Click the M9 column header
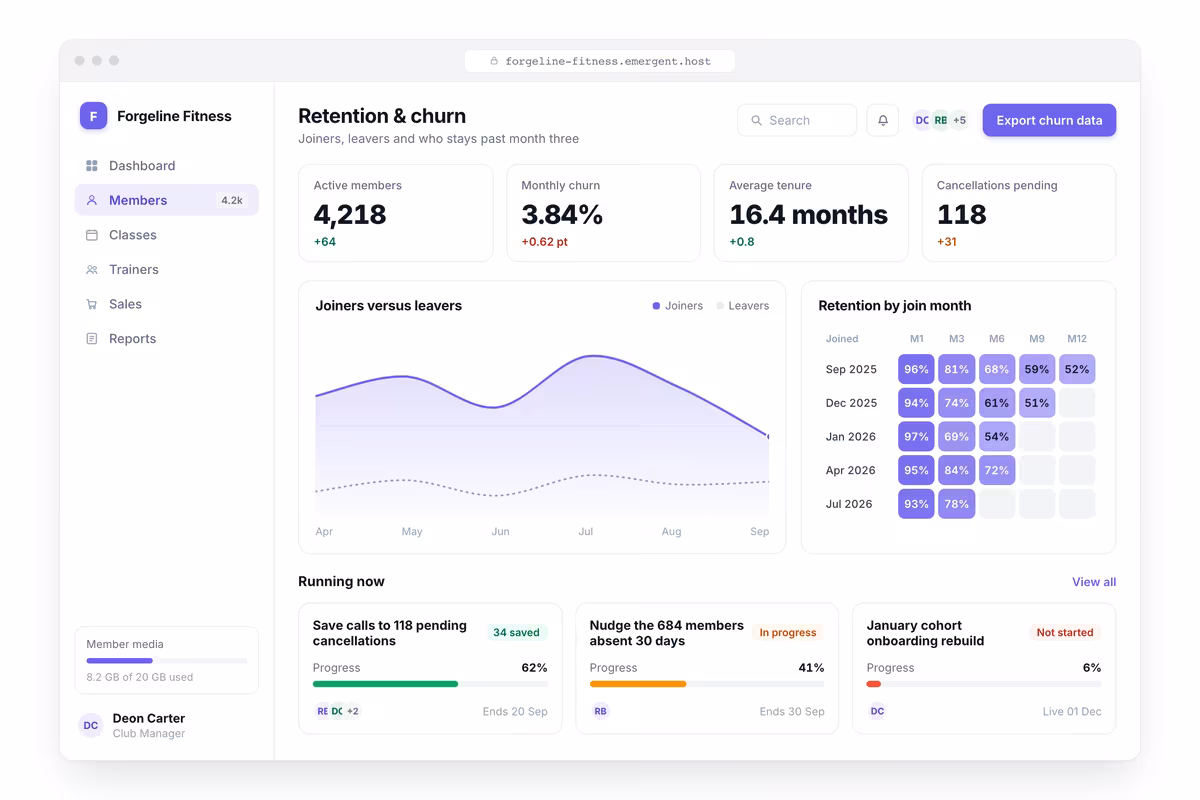Image resolution: width=1200 pixels, height=800 pixels. tap(1037, 339)
